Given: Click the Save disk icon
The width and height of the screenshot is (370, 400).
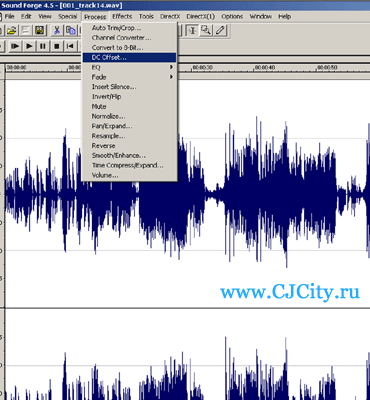Looking at the screenshot, I should [40, 31].
